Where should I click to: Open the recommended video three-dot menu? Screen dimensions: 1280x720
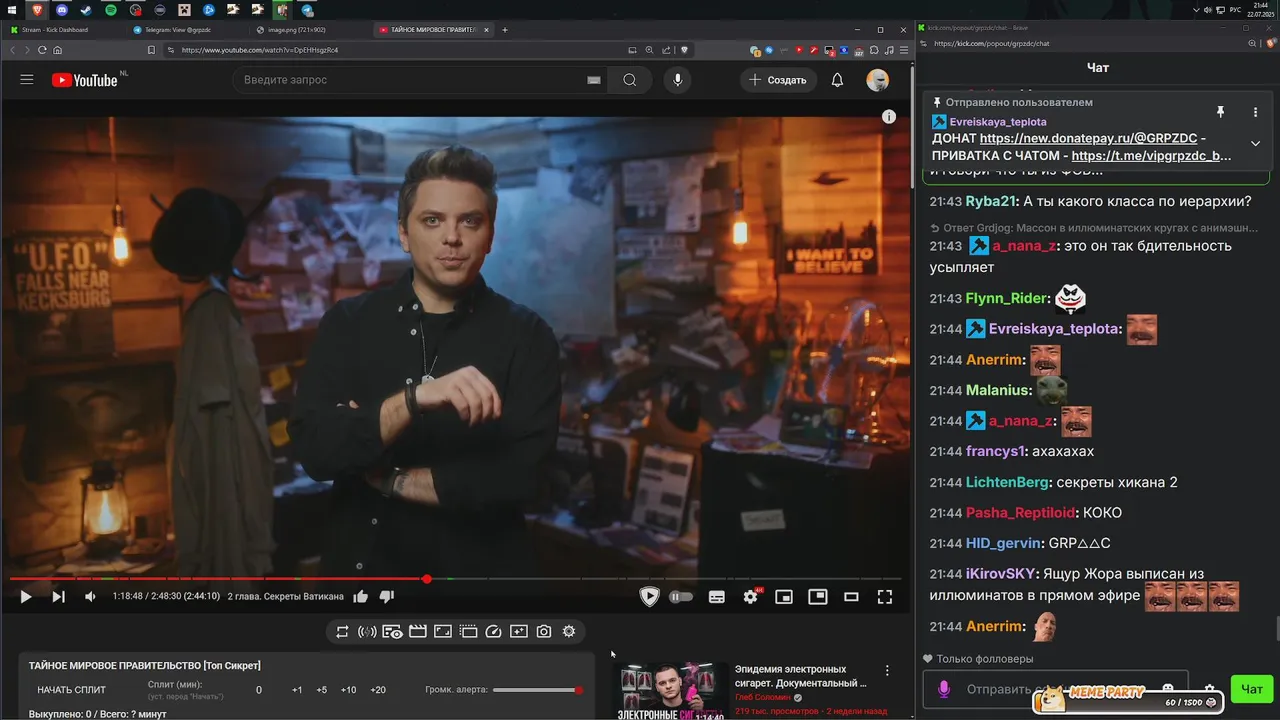click(887, 671)
